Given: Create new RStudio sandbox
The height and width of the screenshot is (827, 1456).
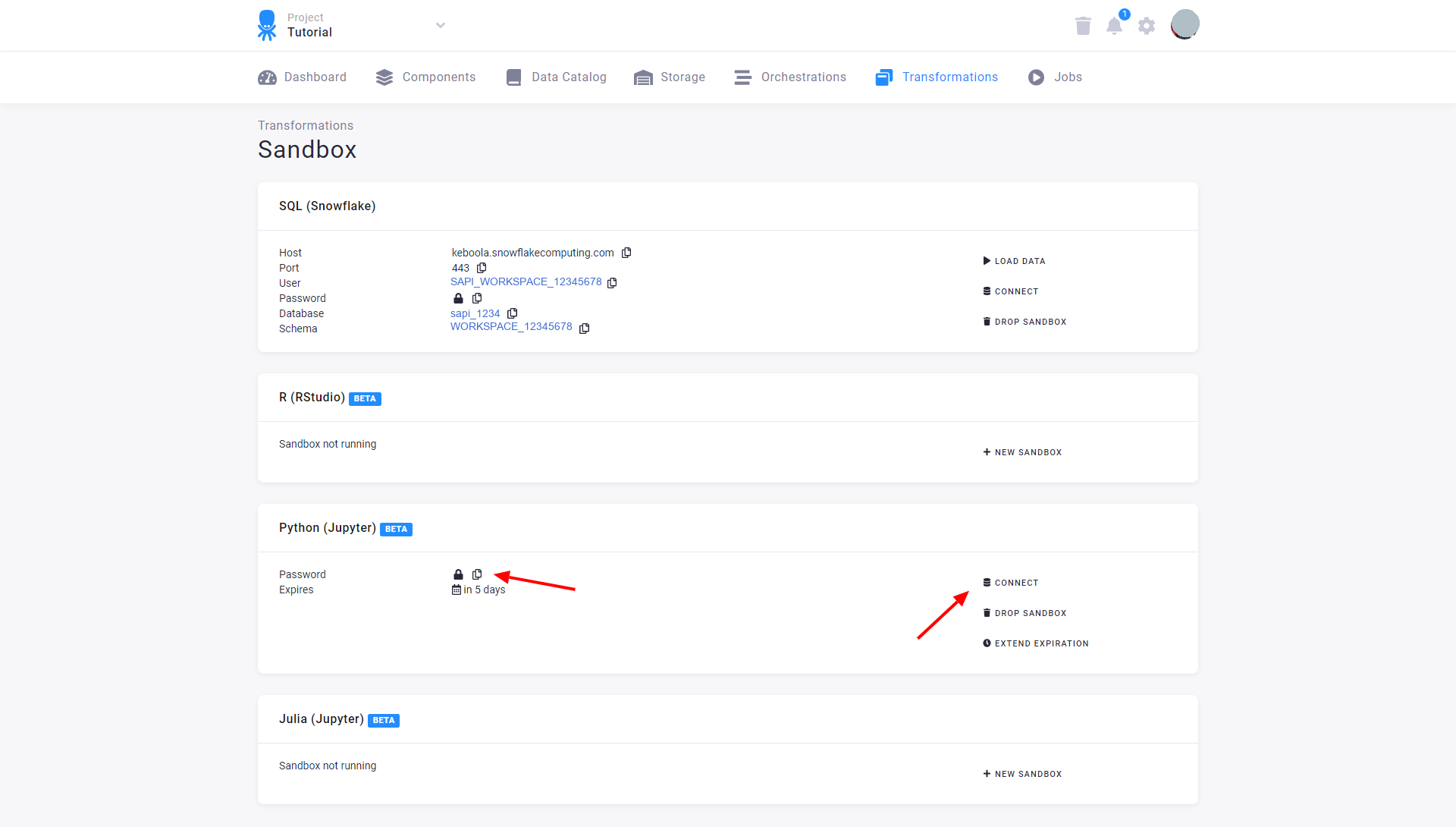Looking at the screenshot, I should [1022, 452].
